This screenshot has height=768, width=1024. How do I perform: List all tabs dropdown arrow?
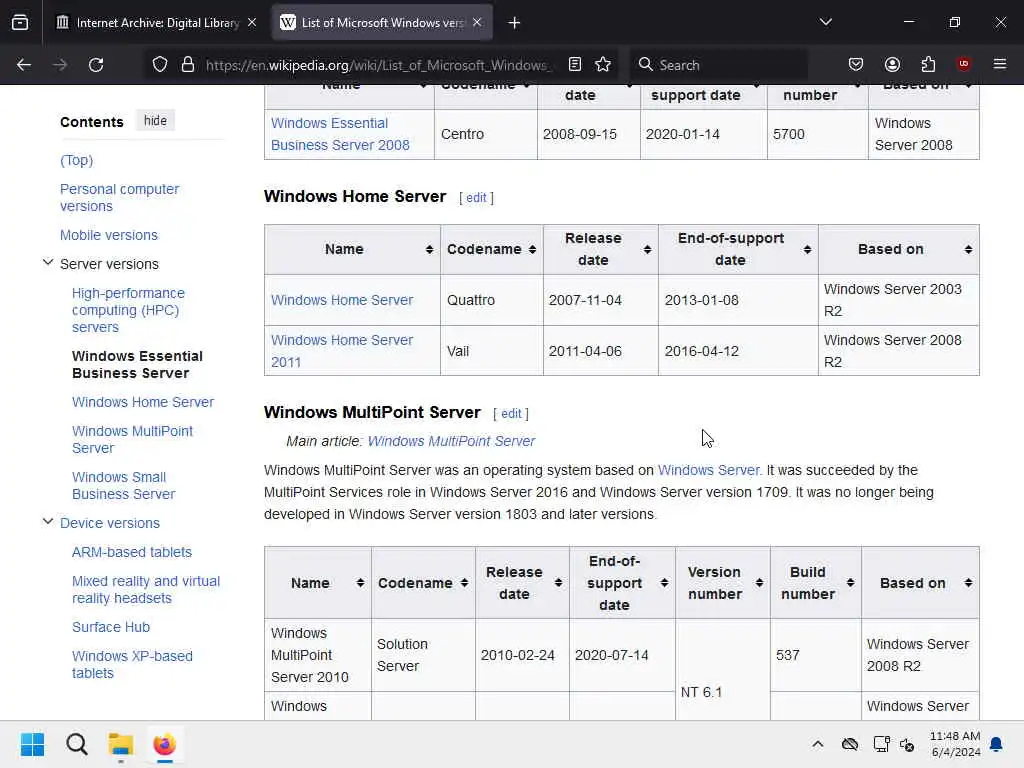(825, 22)
